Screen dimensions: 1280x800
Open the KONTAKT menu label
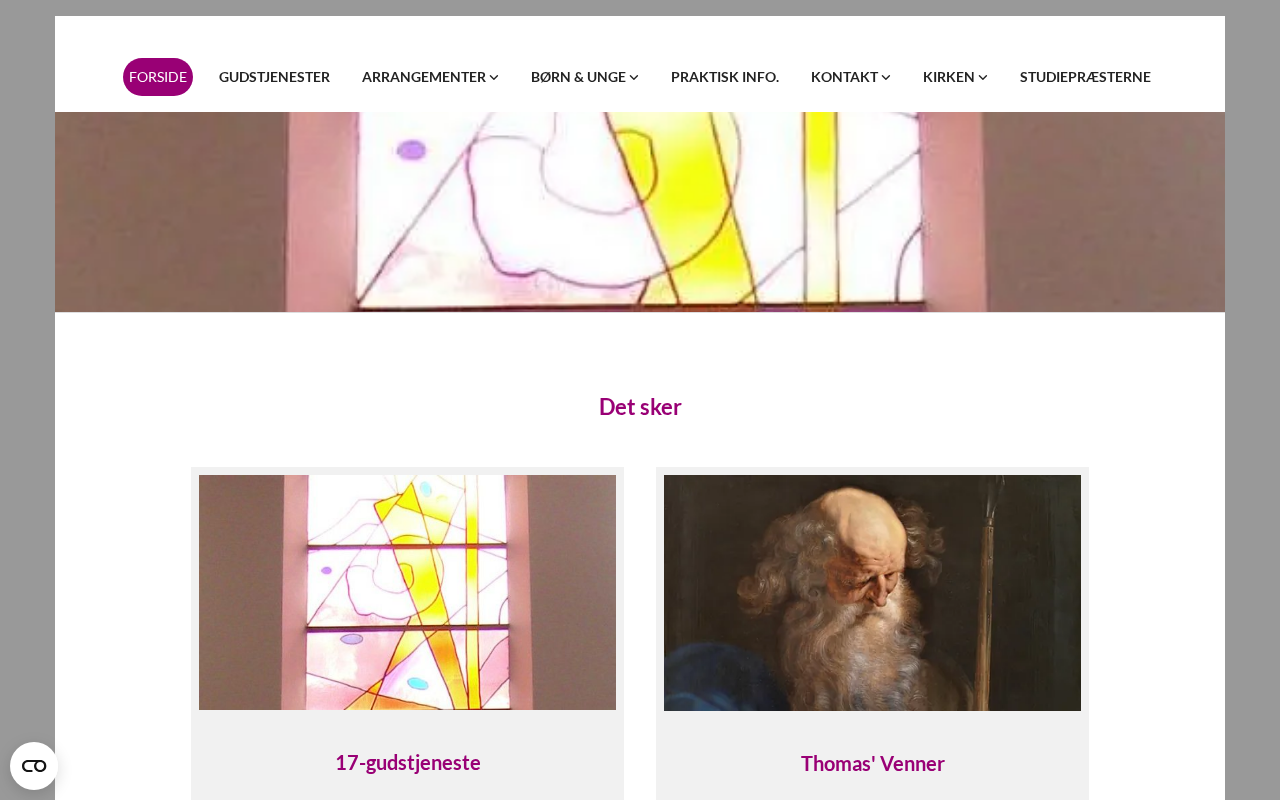pyautogui.click(x=844, y=77)
